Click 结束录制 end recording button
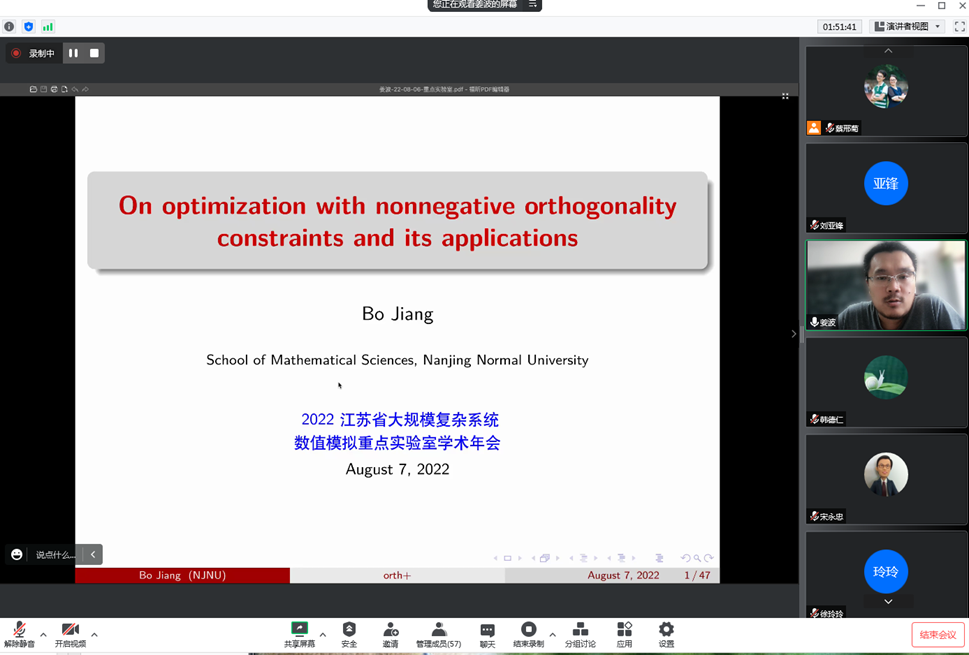This screenshot has height=655, width=969. 528,634
